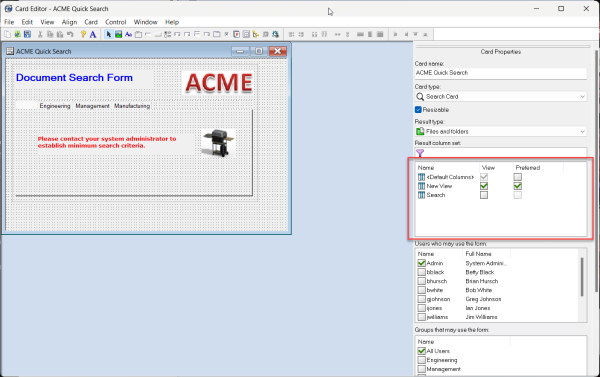Open the Align menu
The height and width of the screenshot is (377, 600).
(x=69, y=22)
